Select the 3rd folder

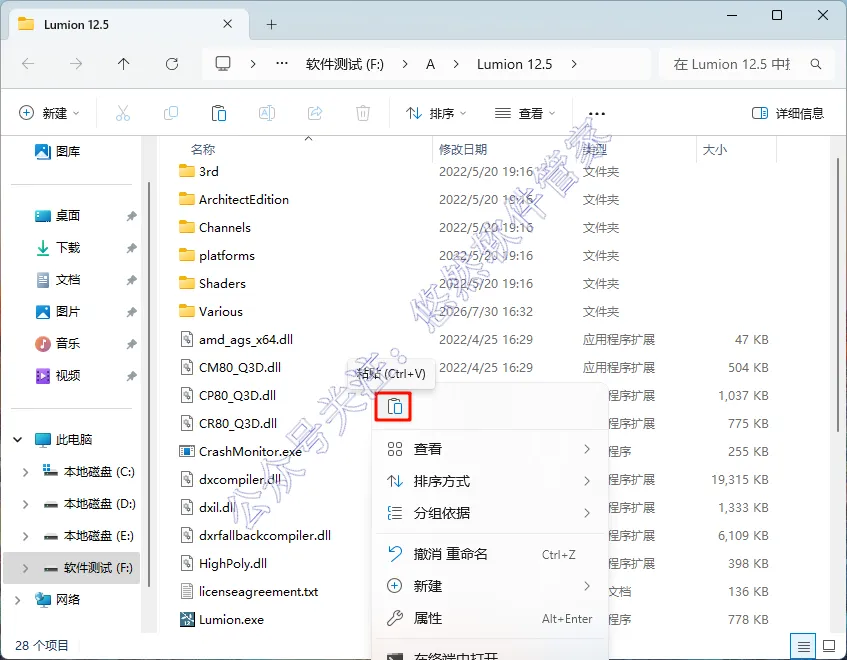pyautogui.click(x=199, y=171)
